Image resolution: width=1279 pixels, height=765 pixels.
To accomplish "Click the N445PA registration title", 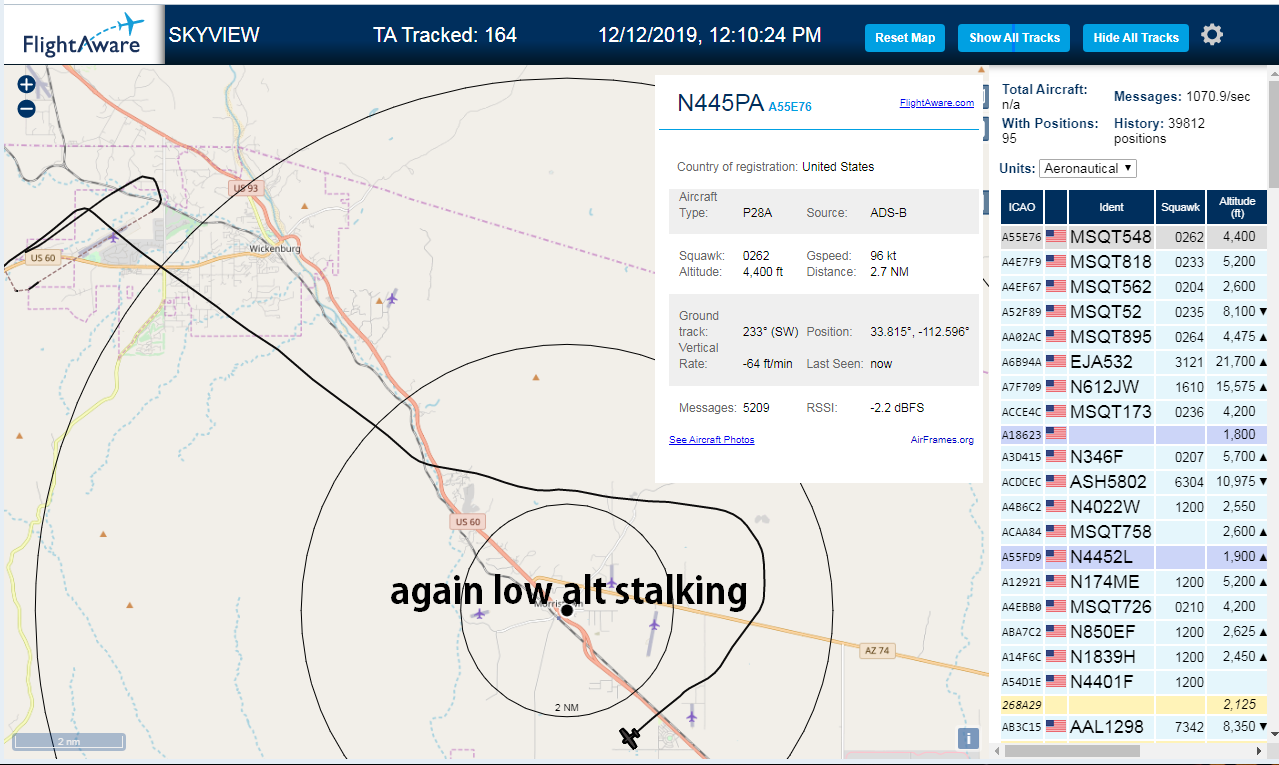I will 720,103.
